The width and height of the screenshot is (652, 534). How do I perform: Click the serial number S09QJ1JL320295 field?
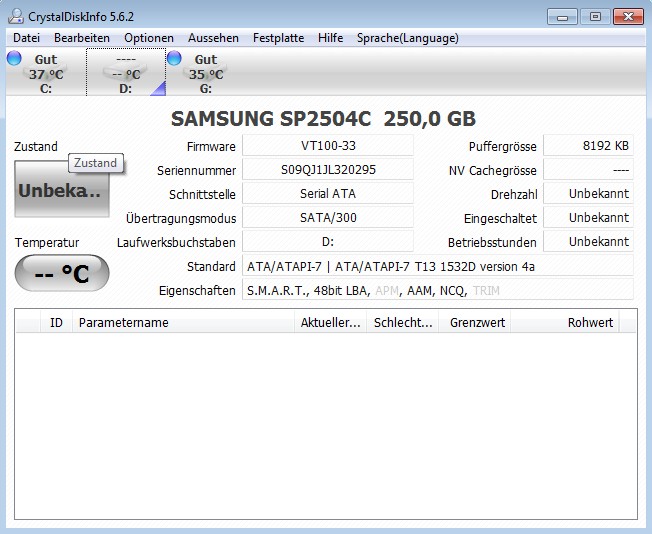coord(328,170)
